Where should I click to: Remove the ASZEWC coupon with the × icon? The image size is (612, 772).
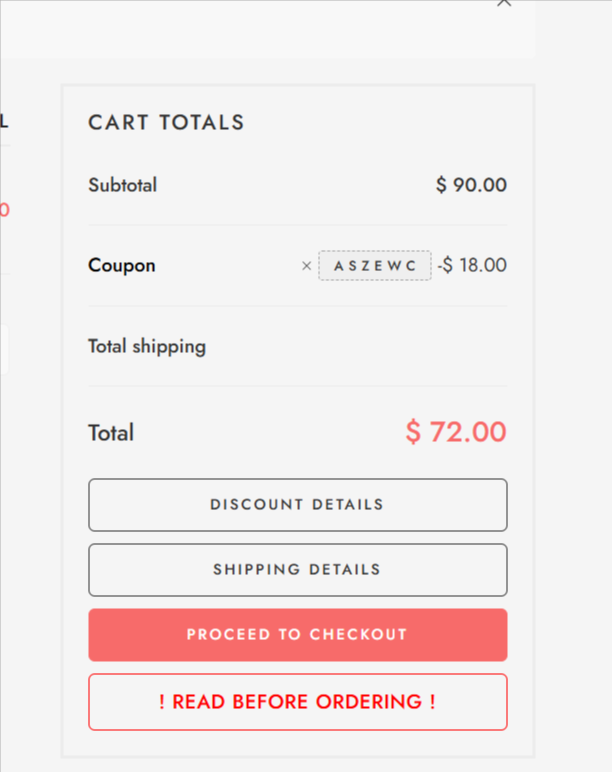tap(306, 266)
